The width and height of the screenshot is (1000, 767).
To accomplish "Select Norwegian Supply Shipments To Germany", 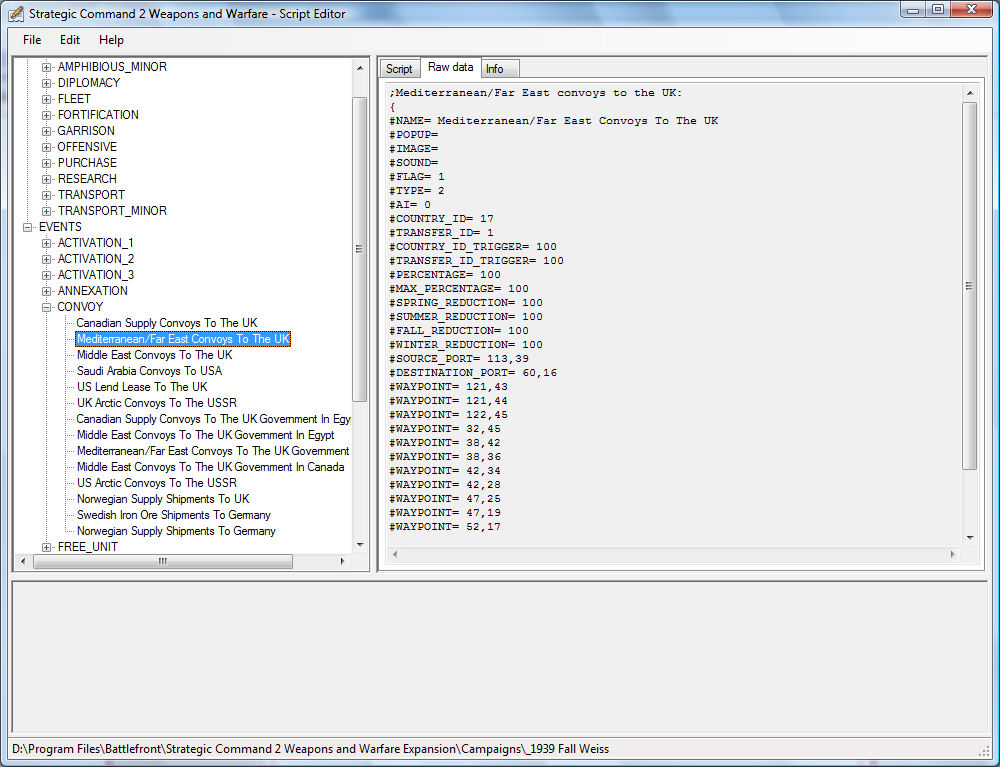I will click(176, 530).
